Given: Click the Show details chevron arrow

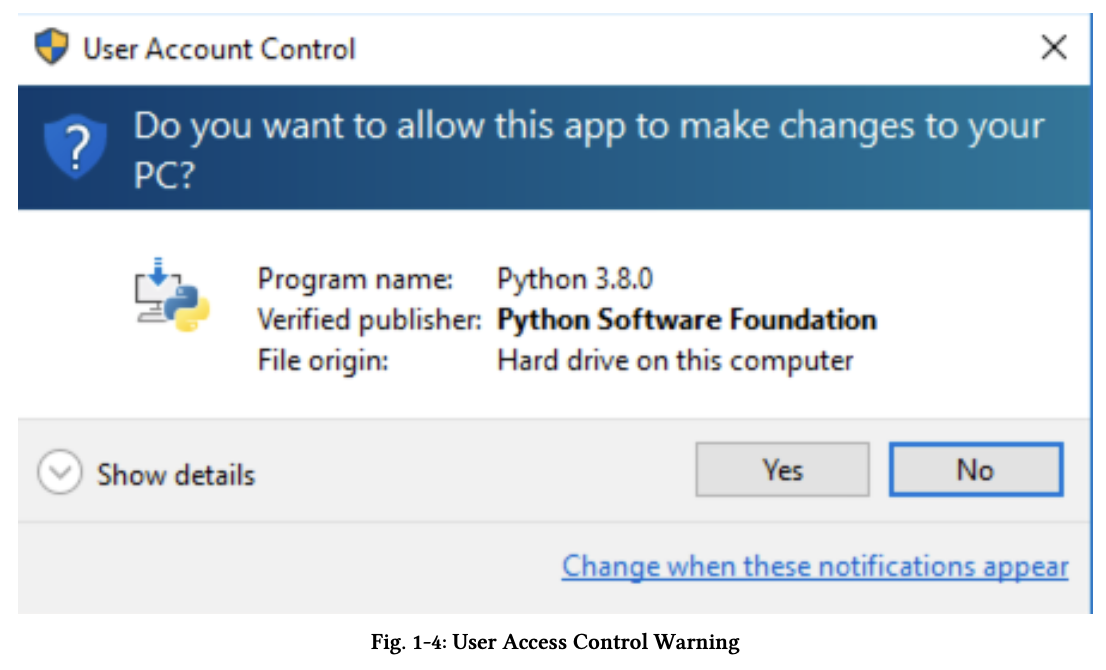Looking at the screenshot, I should [59, 472].
